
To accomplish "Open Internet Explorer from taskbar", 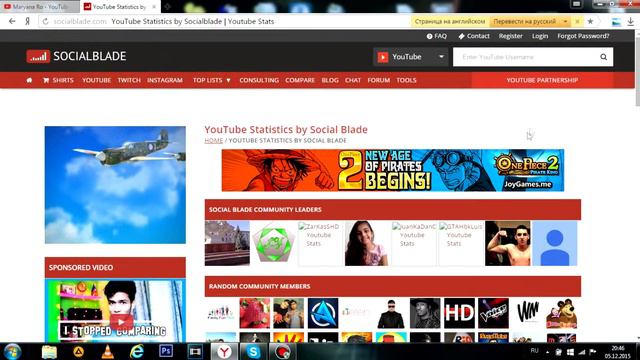I will [137, 352].
